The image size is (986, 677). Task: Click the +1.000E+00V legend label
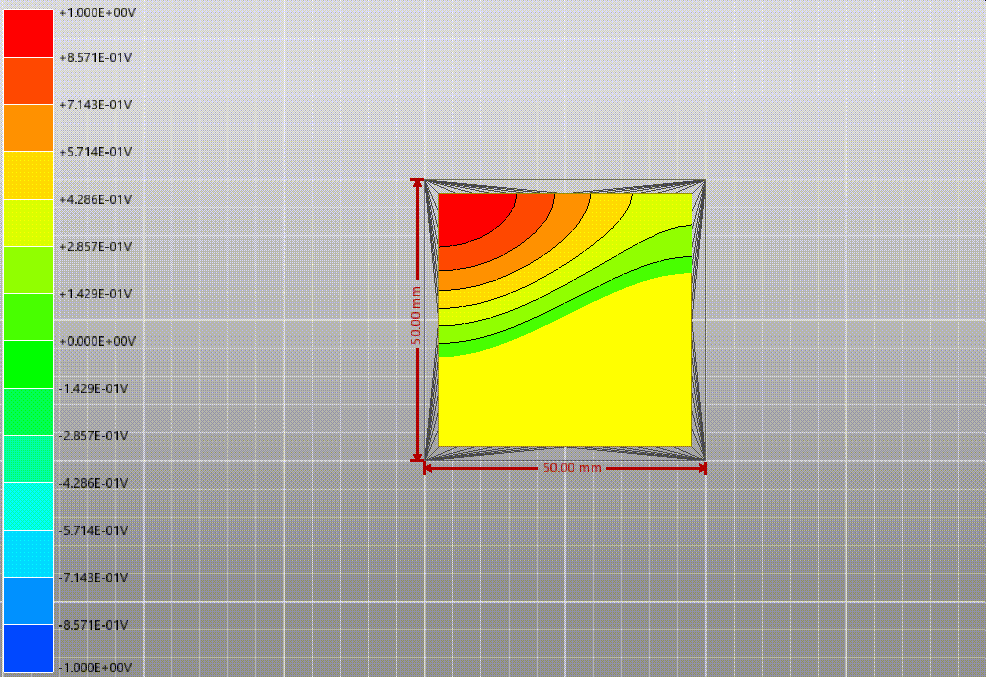point(97,13)
